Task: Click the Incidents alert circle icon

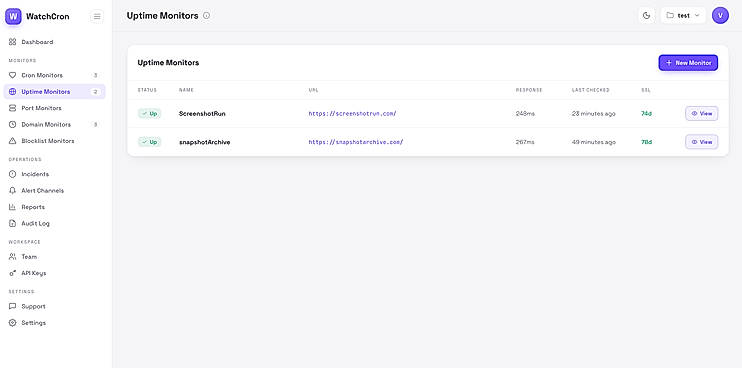Action: [13, 174]
